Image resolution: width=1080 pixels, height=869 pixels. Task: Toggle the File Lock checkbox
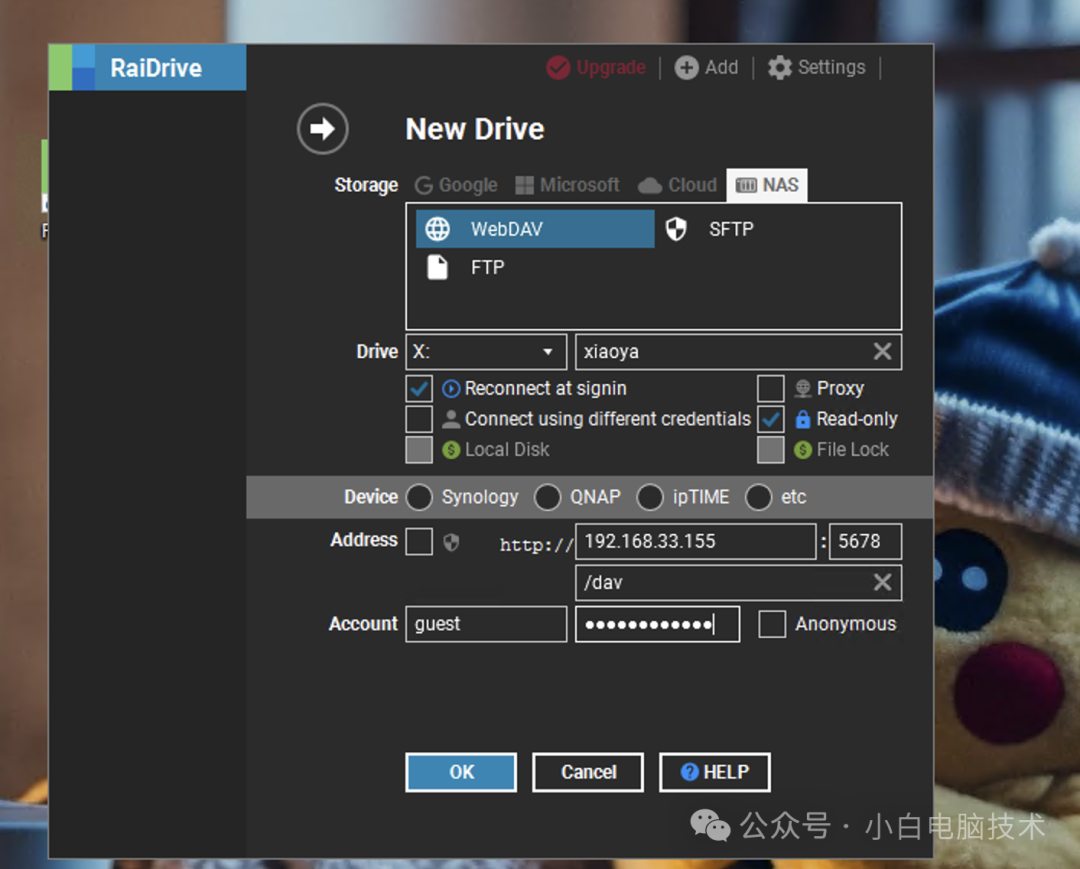(x=771, y=450)
